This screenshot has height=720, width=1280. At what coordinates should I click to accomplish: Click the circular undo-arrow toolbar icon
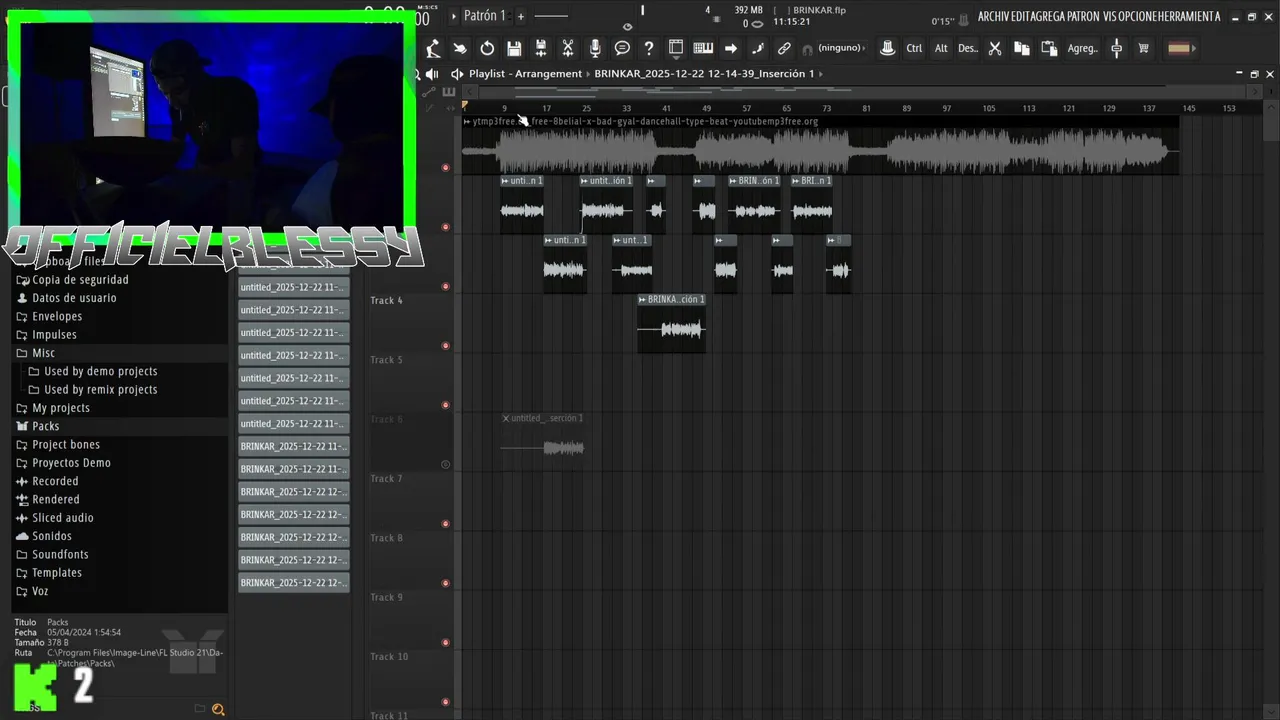click(487, 48)
